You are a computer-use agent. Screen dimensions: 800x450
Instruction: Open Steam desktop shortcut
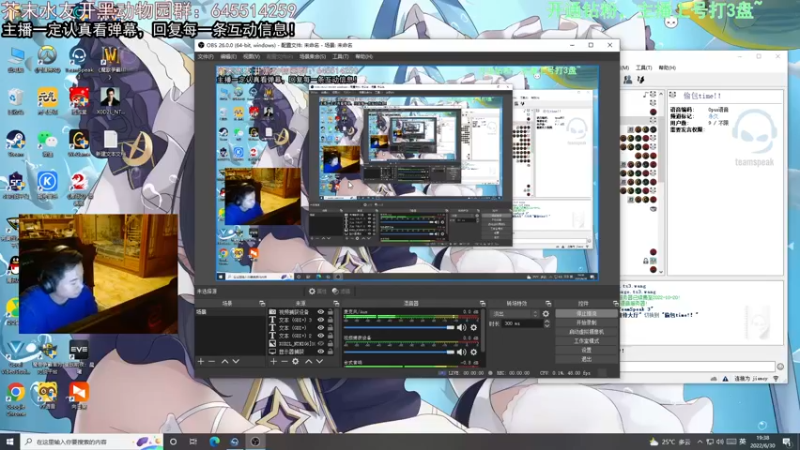point(16,143)
